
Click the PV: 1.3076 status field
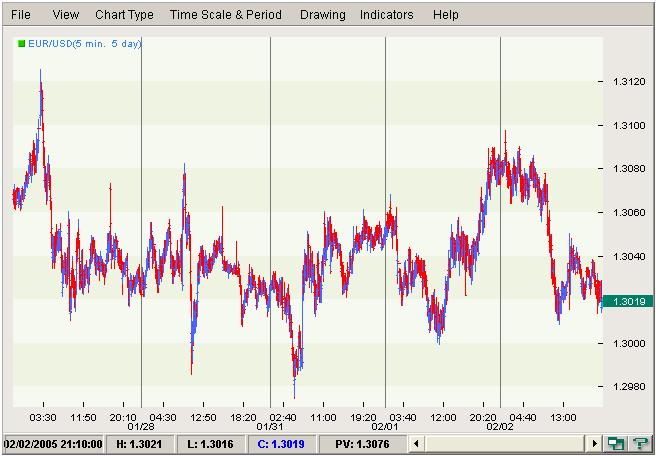pyautogui.click(x=362, y=444)
